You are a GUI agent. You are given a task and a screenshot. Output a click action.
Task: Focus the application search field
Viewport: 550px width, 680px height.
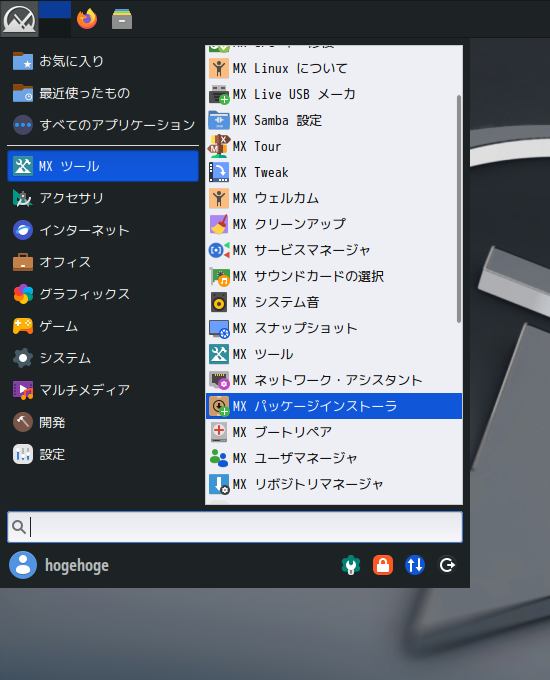point(235,527)
